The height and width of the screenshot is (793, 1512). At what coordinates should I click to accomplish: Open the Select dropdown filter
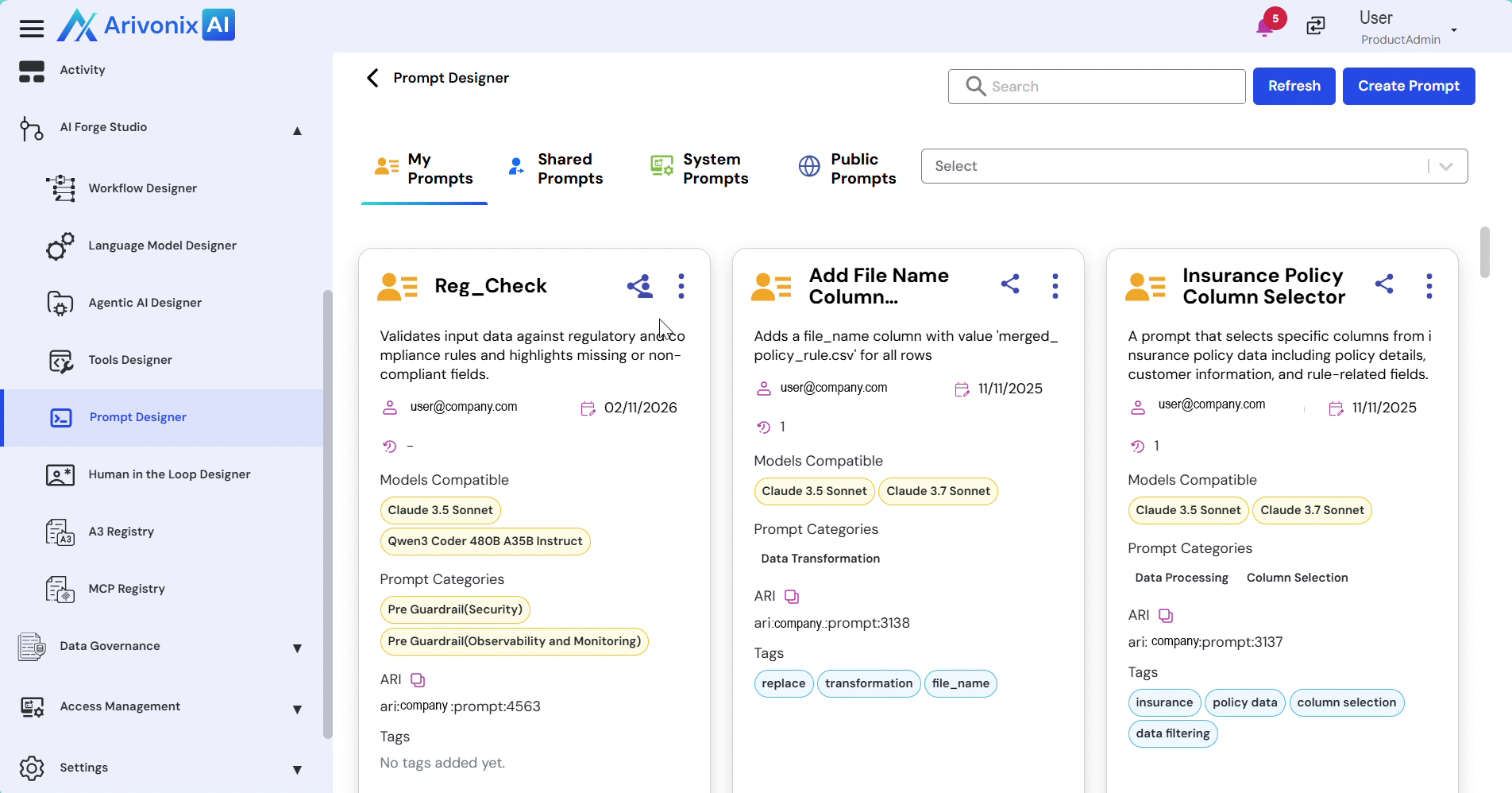[1194, 166]
